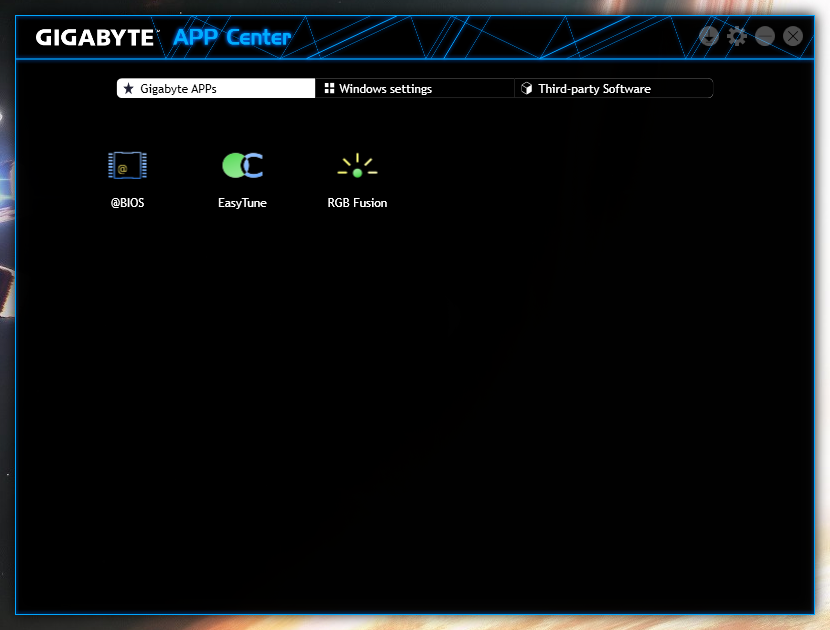This screenshot has width=830, height=630.
Task: Switch to the Third-party Software tab
Action: point(612,89)
